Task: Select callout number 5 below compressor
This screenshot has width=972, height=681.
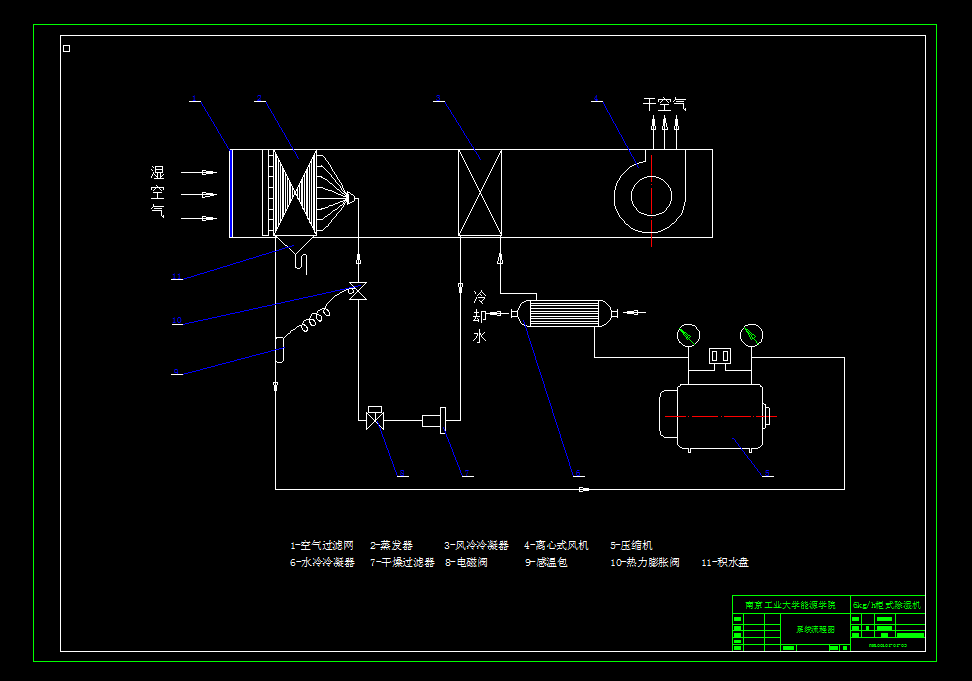Action: pyautogui.click(x=767, y=473)
